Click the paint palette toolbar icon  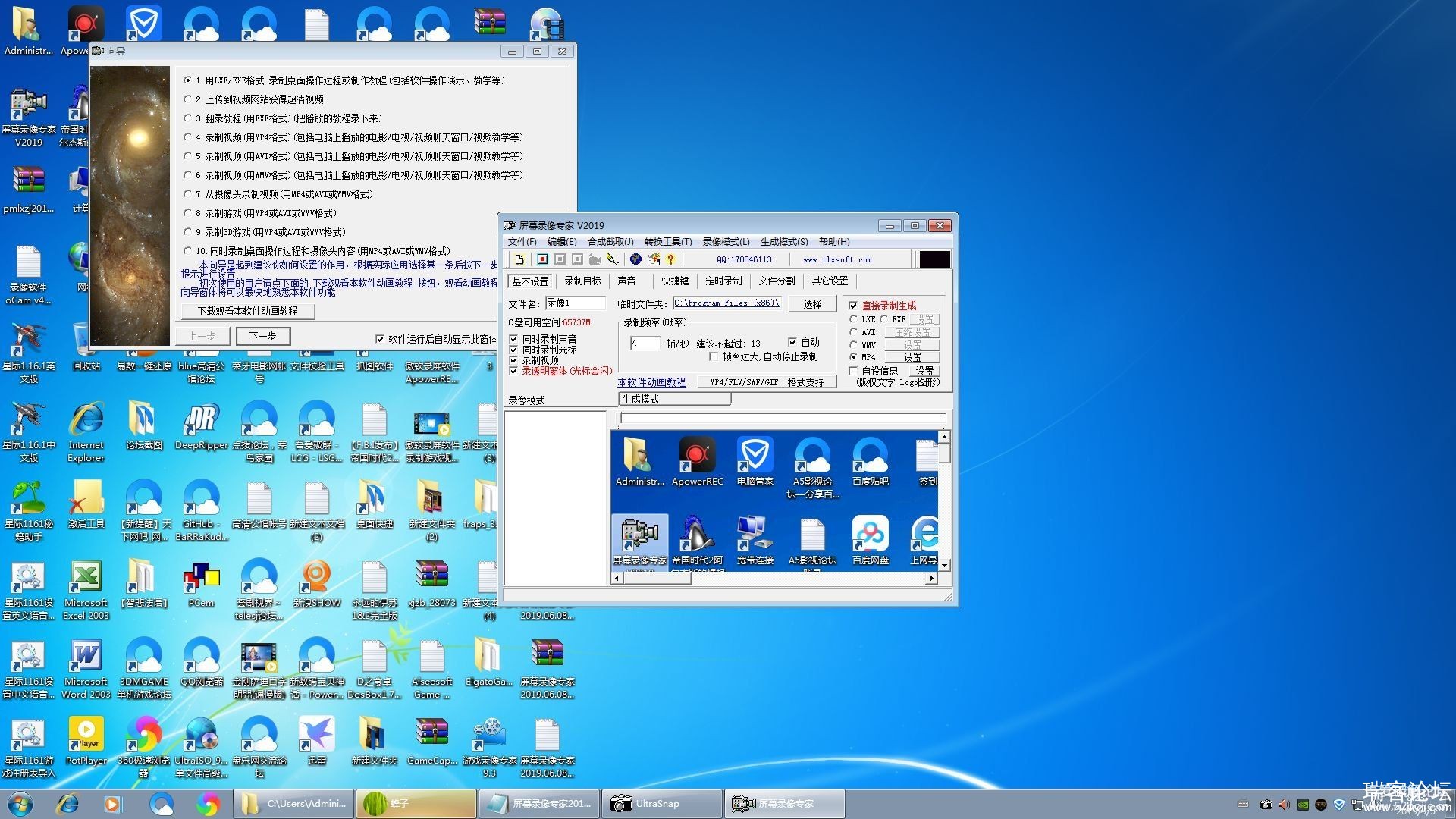[x=653, y=259]
